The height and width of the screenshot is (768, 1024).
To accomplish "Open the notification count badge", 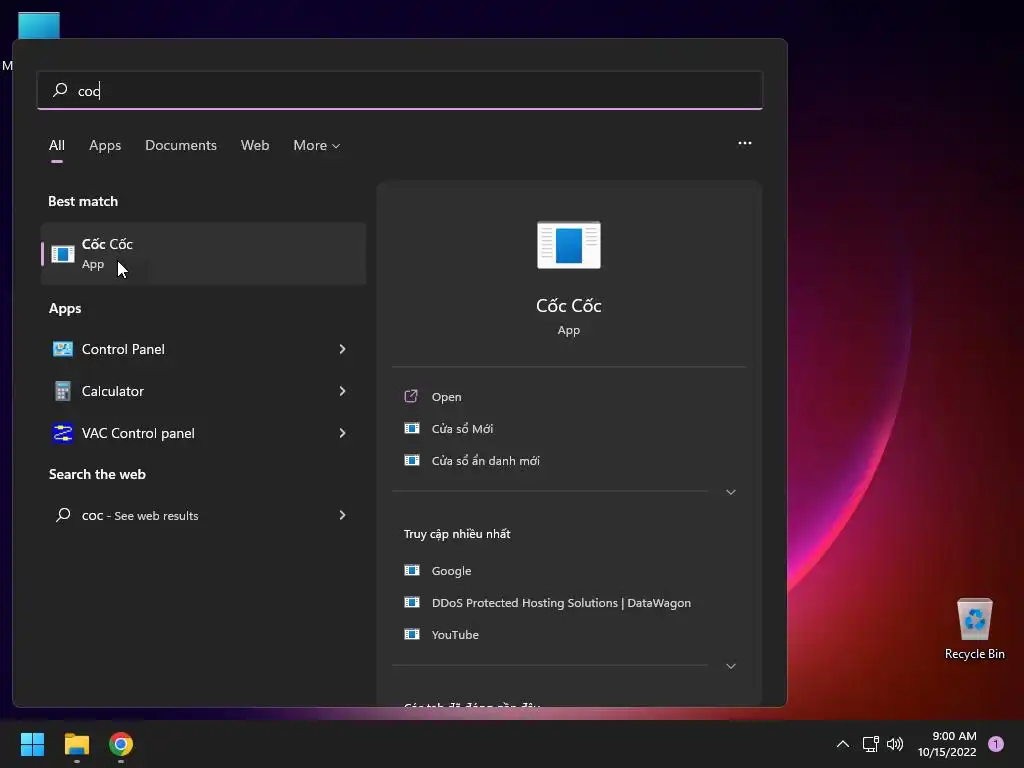I will 996,744.
